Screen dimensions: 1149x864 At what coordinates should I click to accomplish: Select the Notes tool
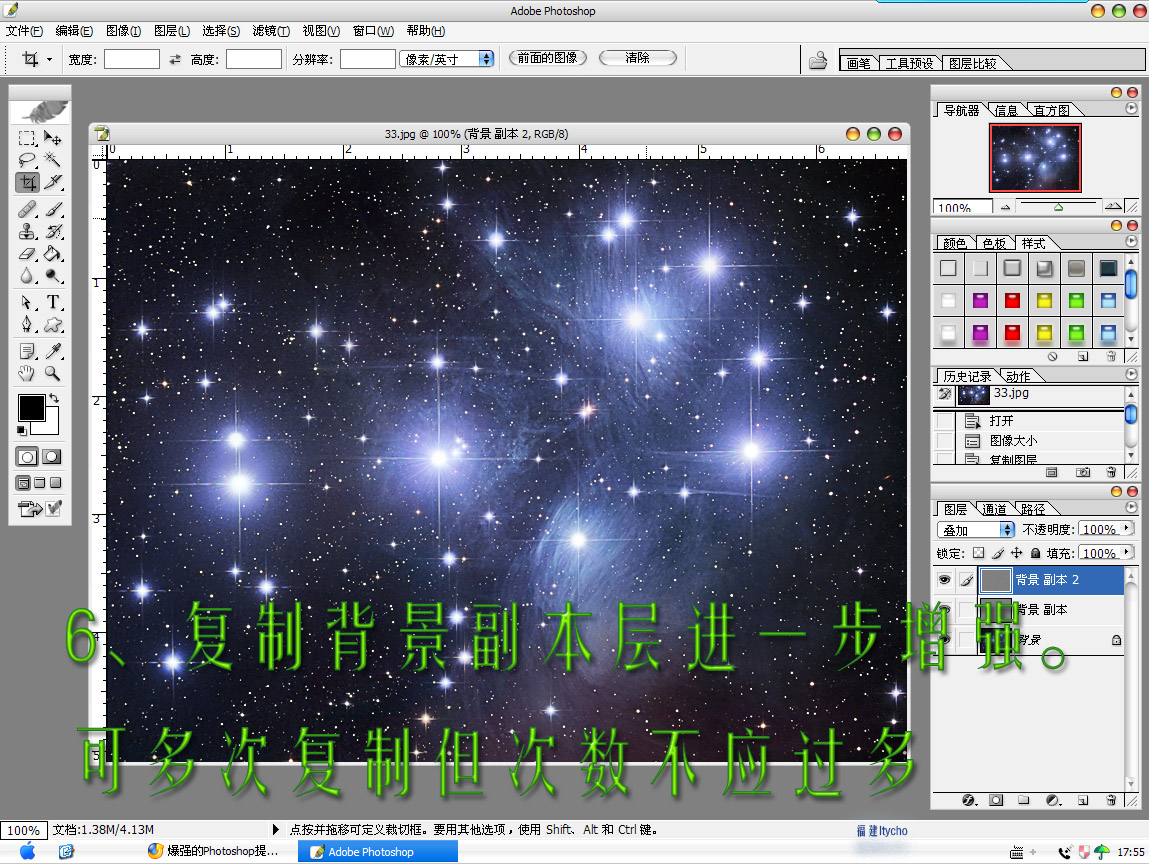pos(27,351)
